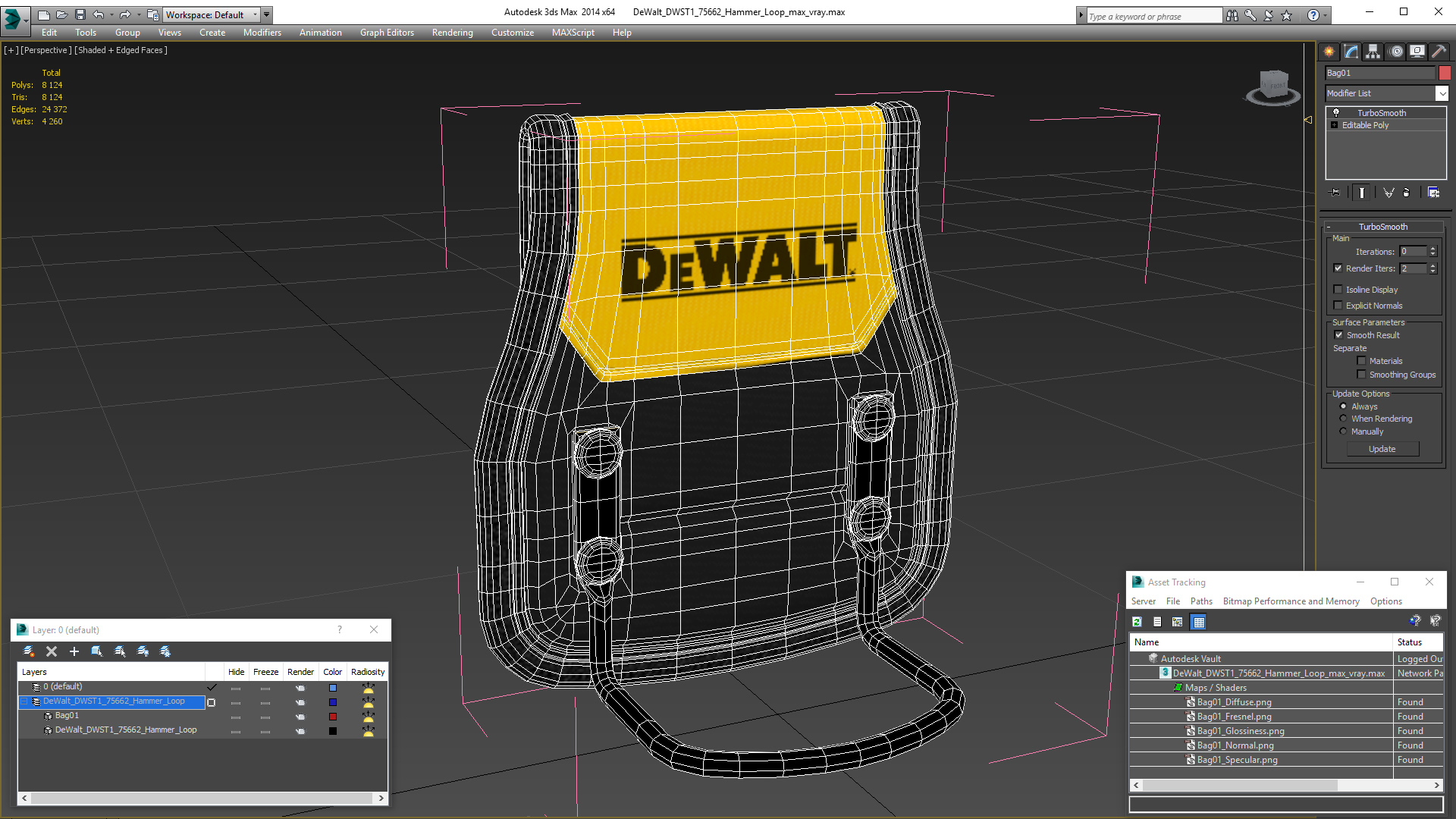Expand the Editable Poly stack entry

1335,125
